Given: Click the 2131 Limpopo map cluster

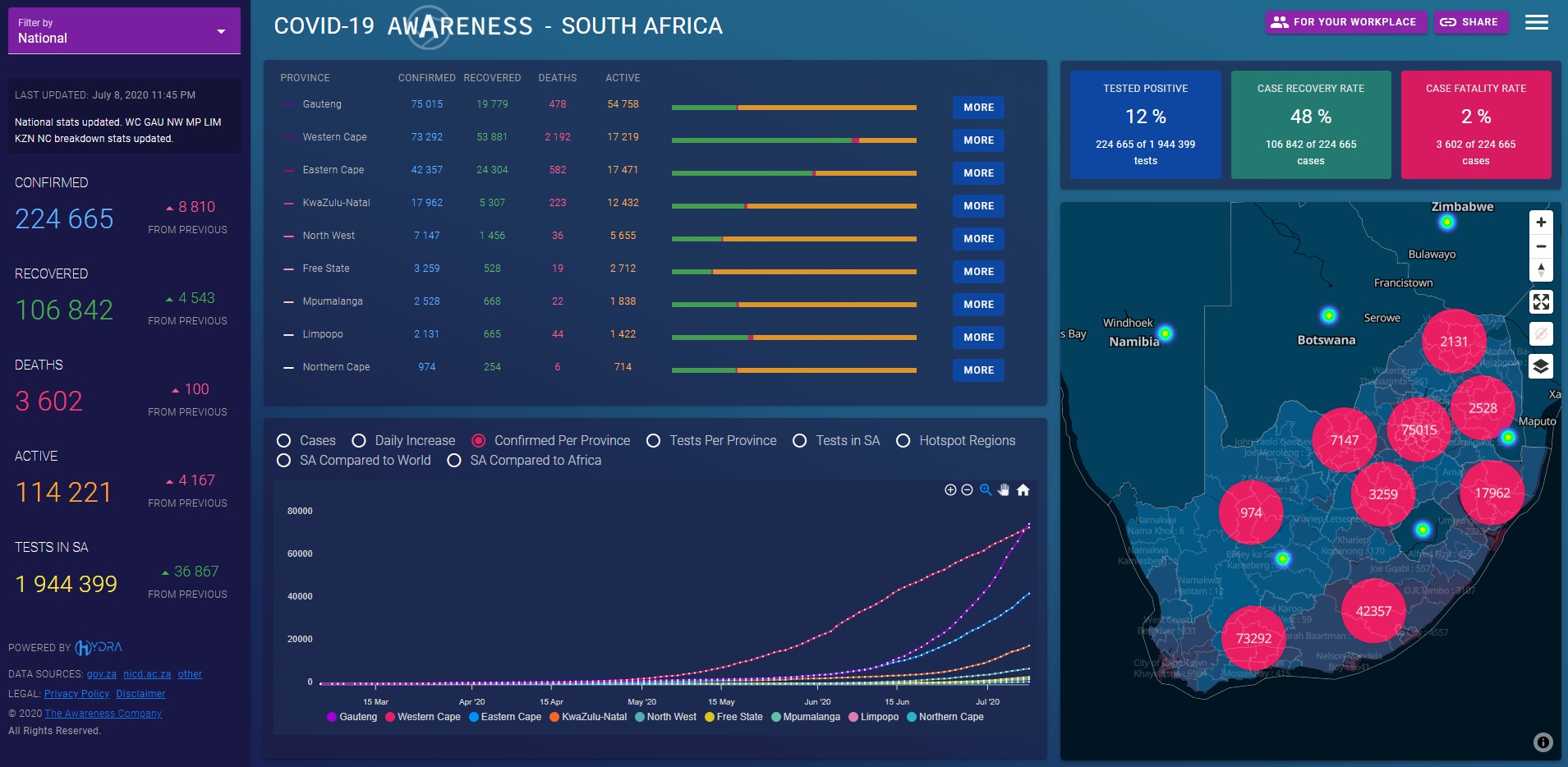Looking at the screenshot, I should pos(1454,342).
